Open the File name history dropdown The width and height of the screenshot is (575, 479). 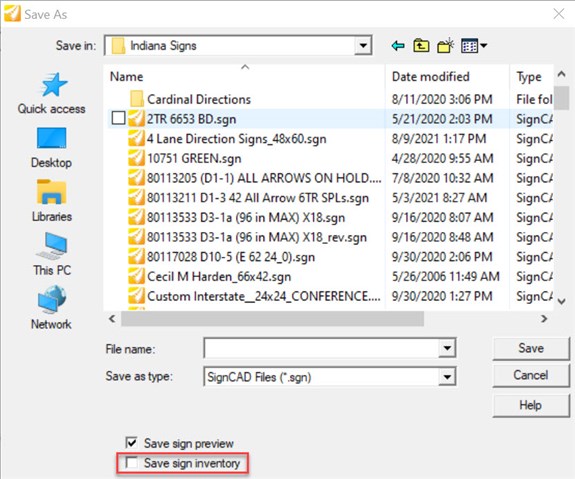[x=447, y=348]
